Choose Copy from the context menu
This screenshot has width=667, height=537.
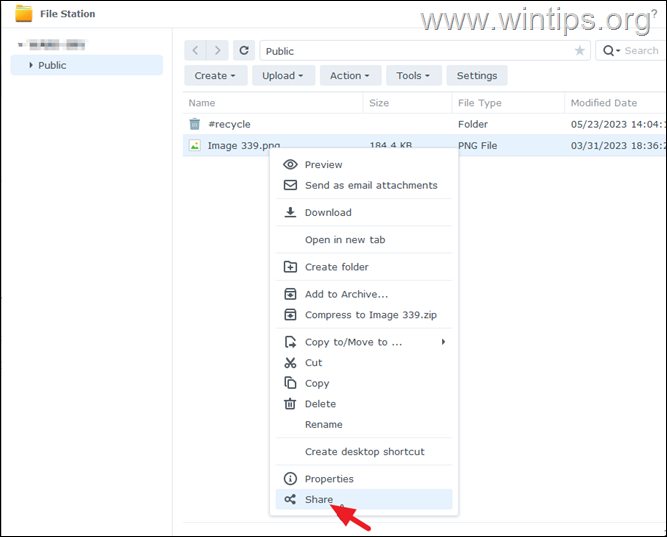coord(364,383)
